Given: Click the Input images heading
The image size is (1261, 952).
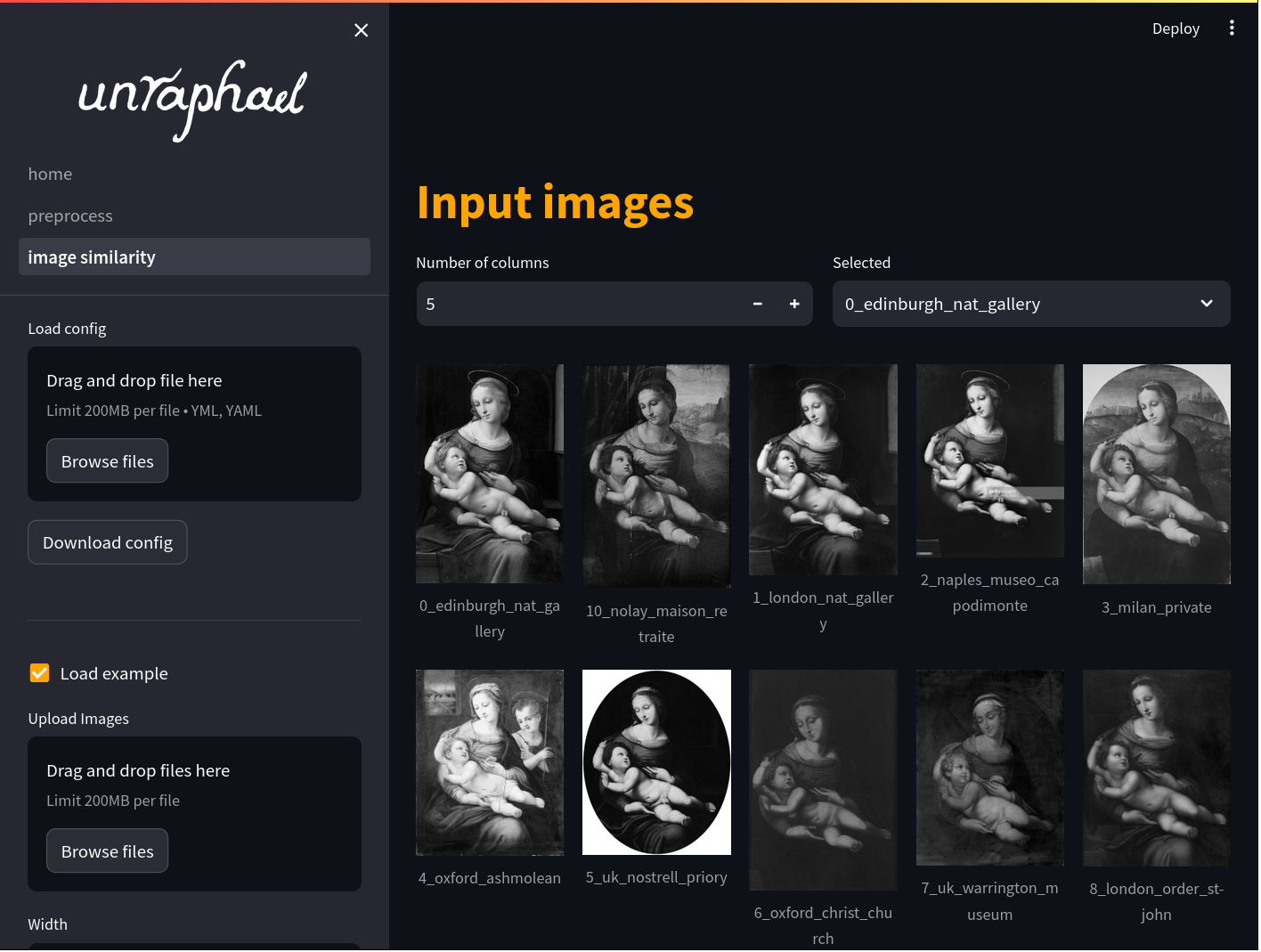Looking at the screenshot, I should [x=556, y=203].
